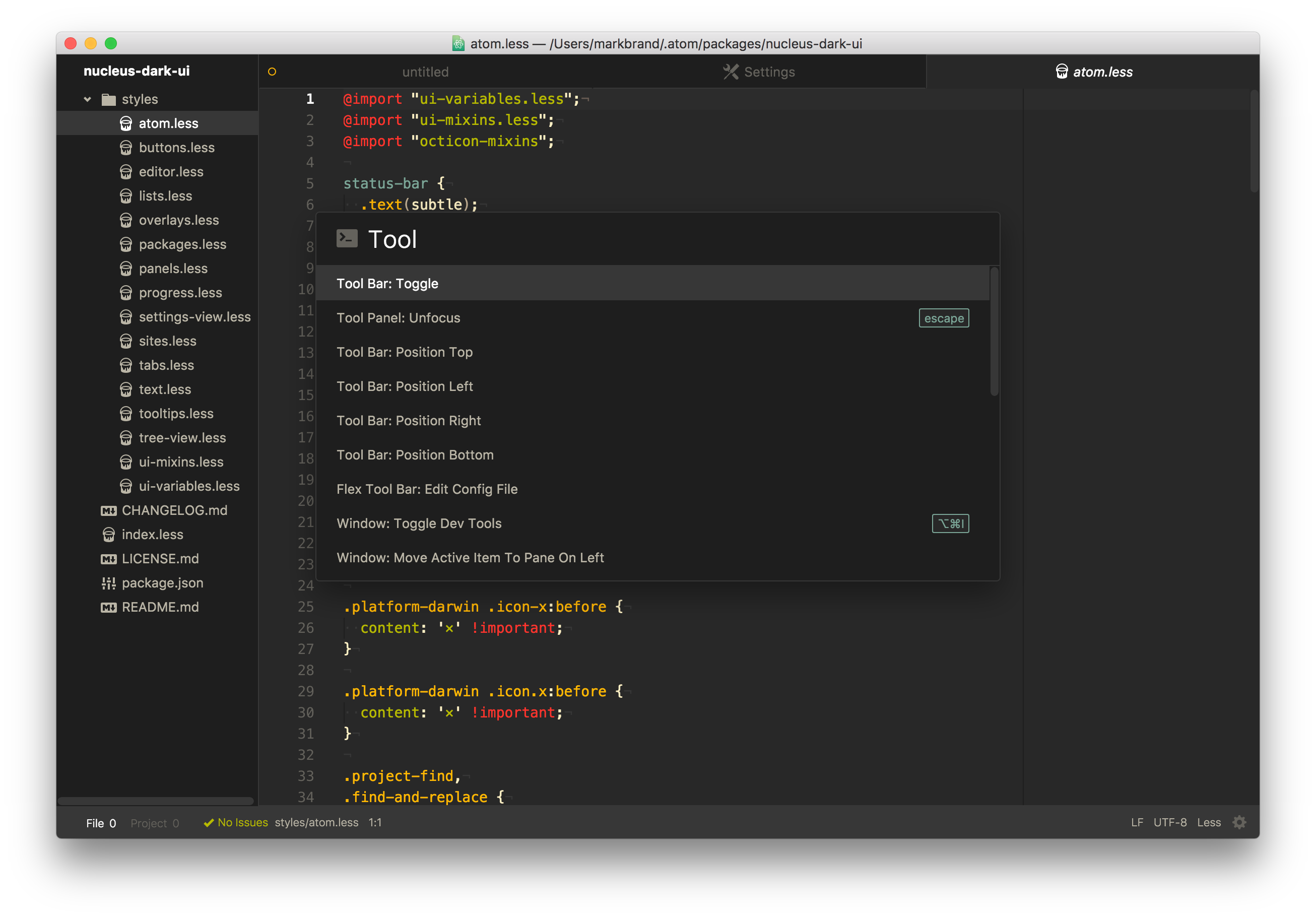The image size is (1316, 919).
Task: Click the modified dot on untitled tab
Action: click(272, 72)
